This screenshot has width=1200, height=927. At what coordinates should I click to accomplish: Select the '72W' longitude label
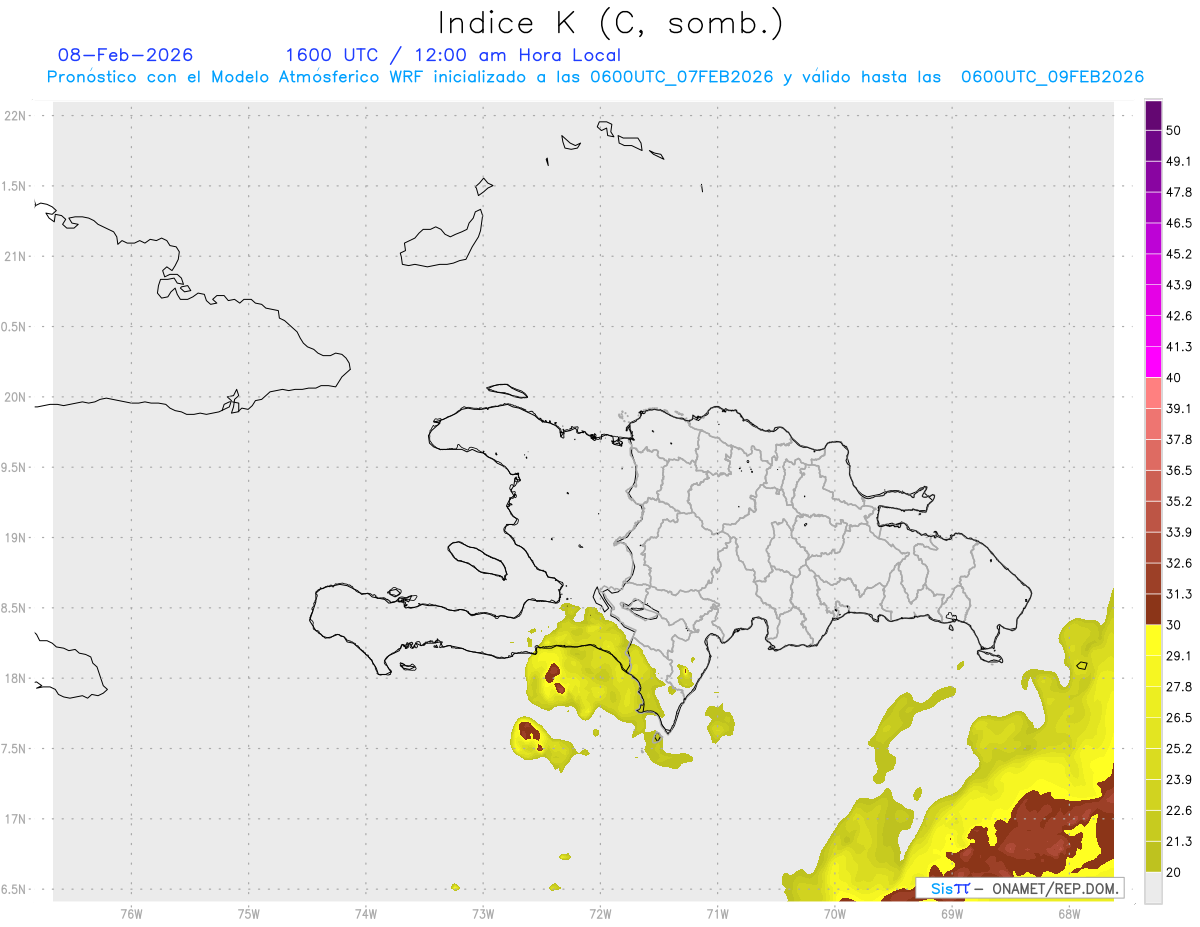600,914
